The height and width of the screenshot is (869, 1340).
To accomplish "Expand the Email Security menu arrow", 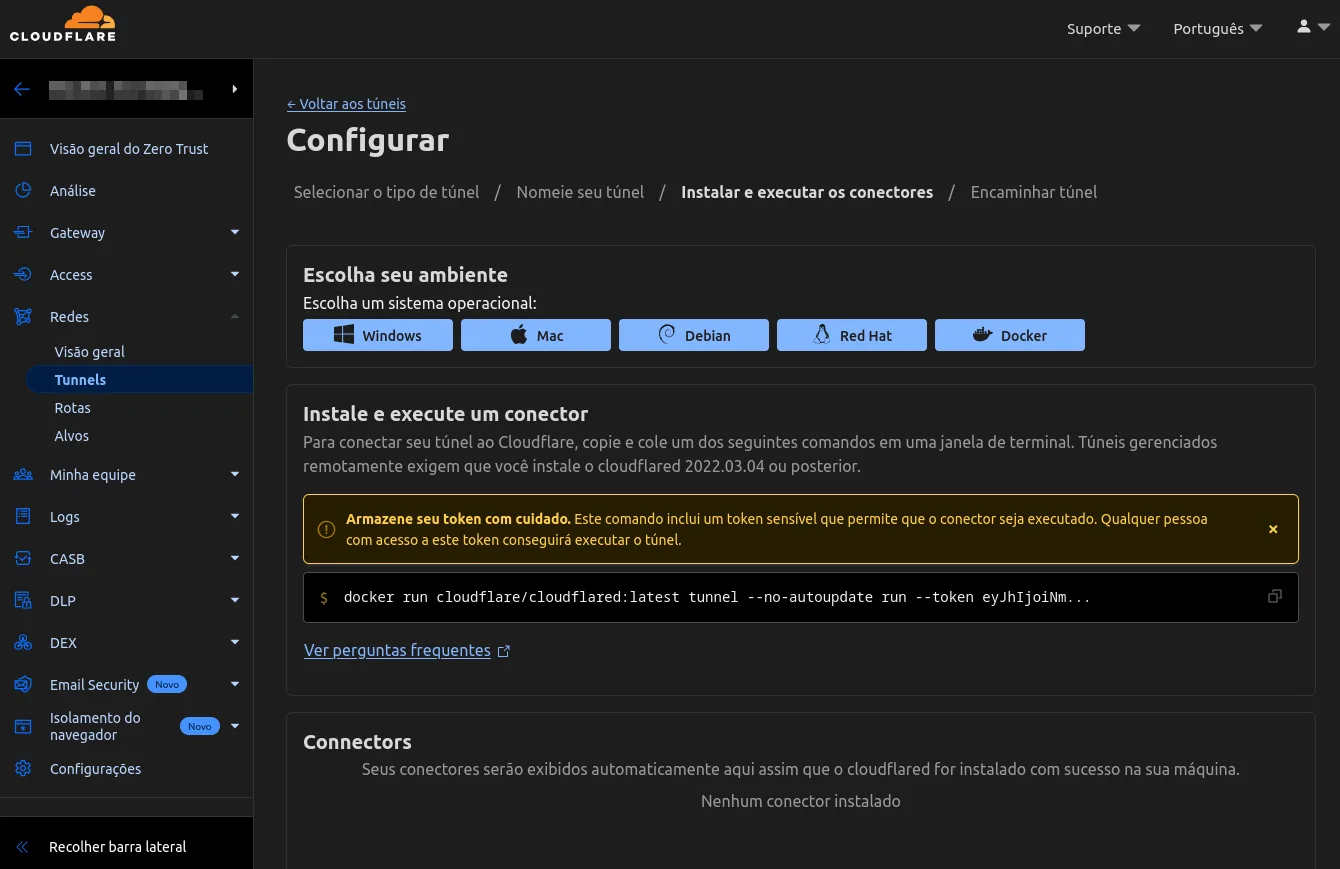I will coord(235,684).
